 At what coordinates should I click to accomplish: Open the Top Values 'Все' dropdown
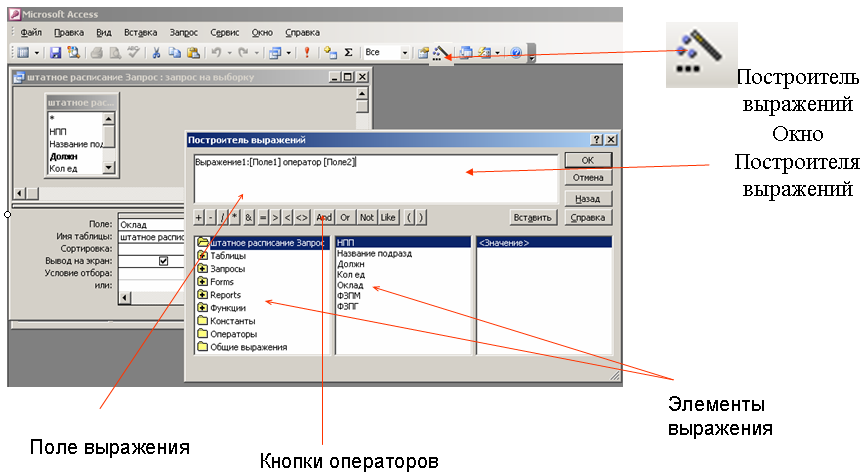click(x=404, y=52)
